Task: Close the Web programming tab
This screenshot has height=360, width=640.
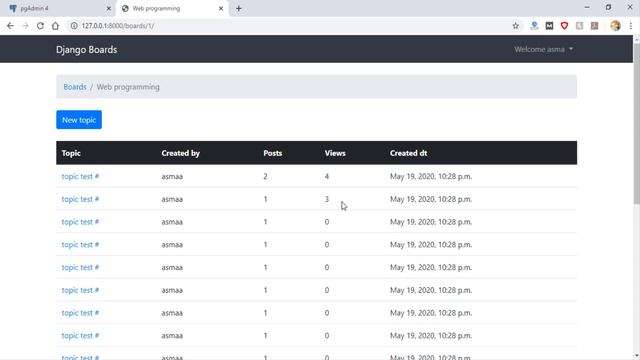Action: click(221, 8)
